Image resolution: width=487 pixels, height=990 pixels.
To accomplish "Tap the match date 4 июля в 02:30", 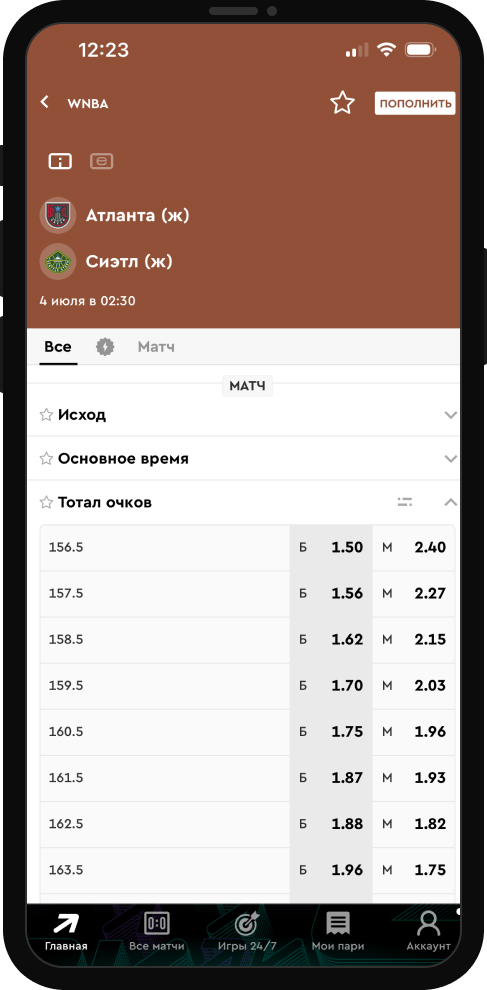I will (87, 301).
